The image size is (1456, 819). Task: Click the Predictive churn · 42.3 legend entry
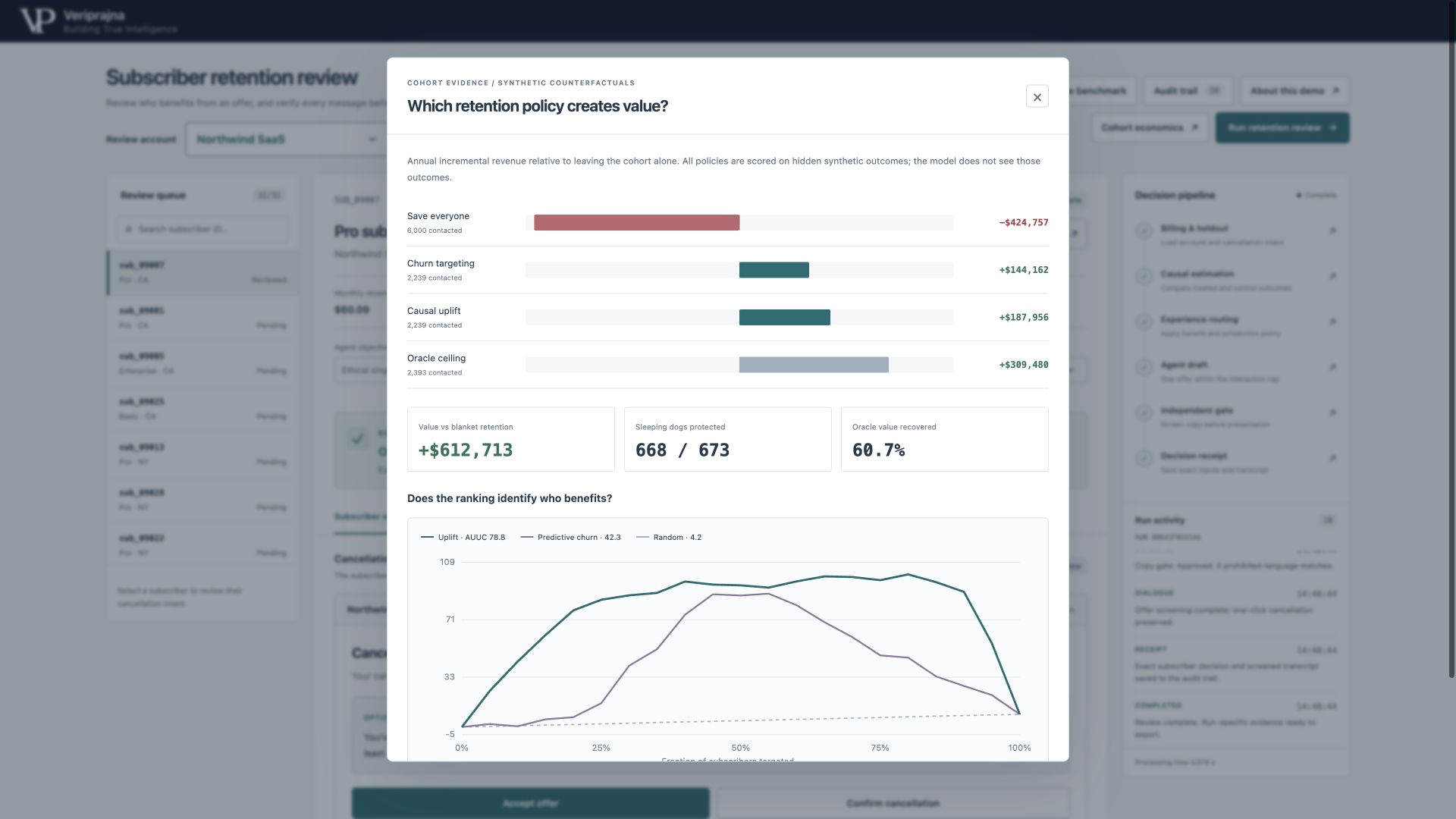[x=570, y=537]
